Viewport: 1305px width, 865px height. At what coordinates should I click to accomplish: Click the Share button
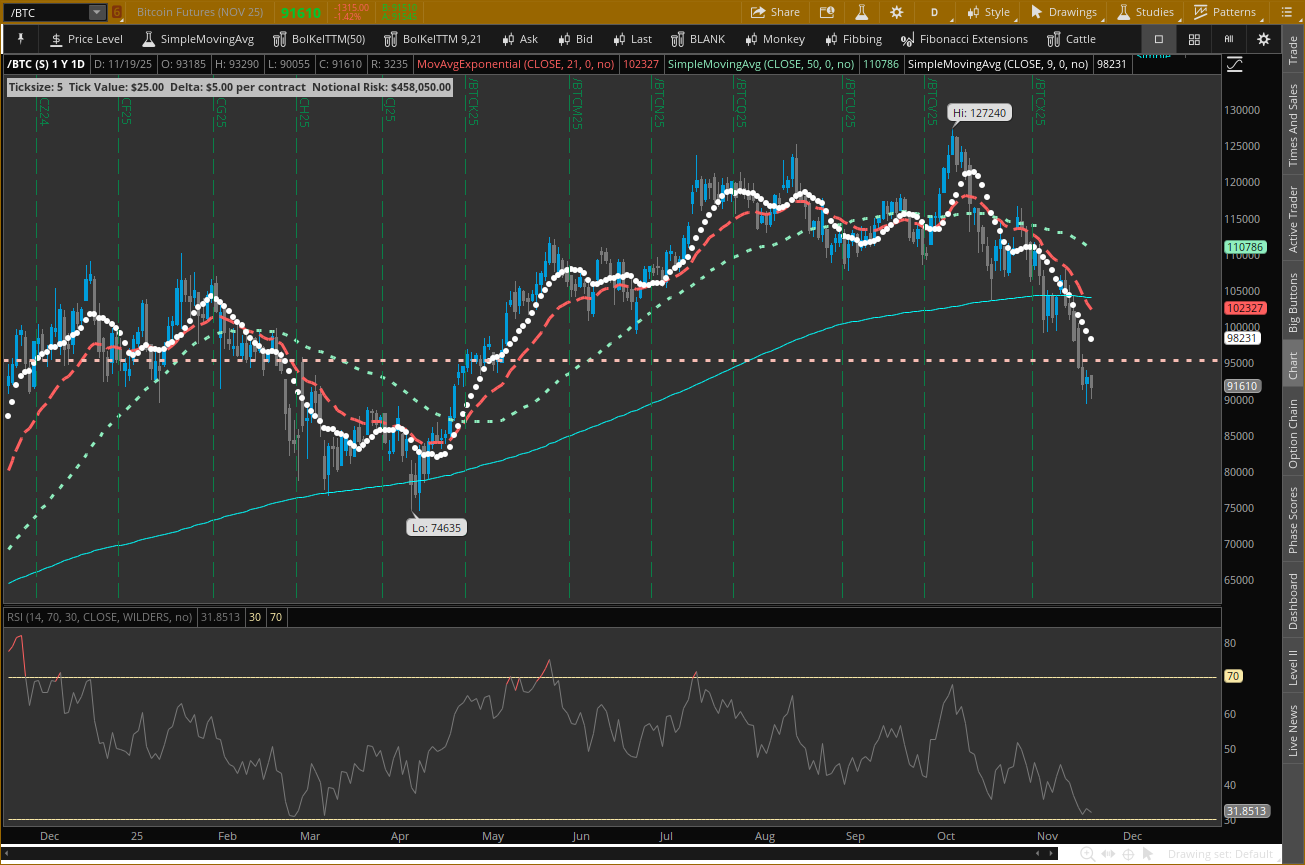[775, 12]
